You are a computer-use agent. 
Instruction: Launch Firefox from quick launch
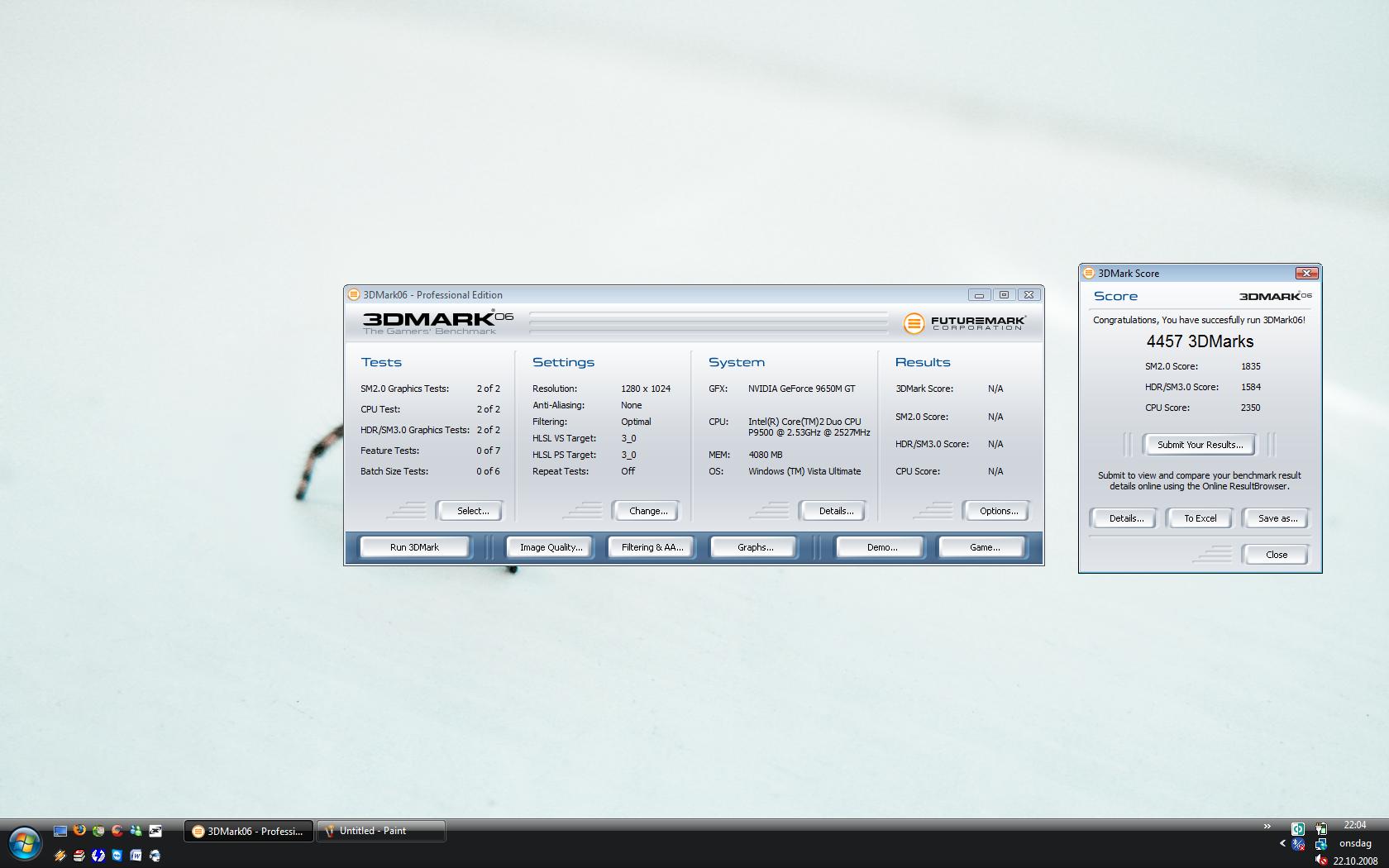click(79, 830)
